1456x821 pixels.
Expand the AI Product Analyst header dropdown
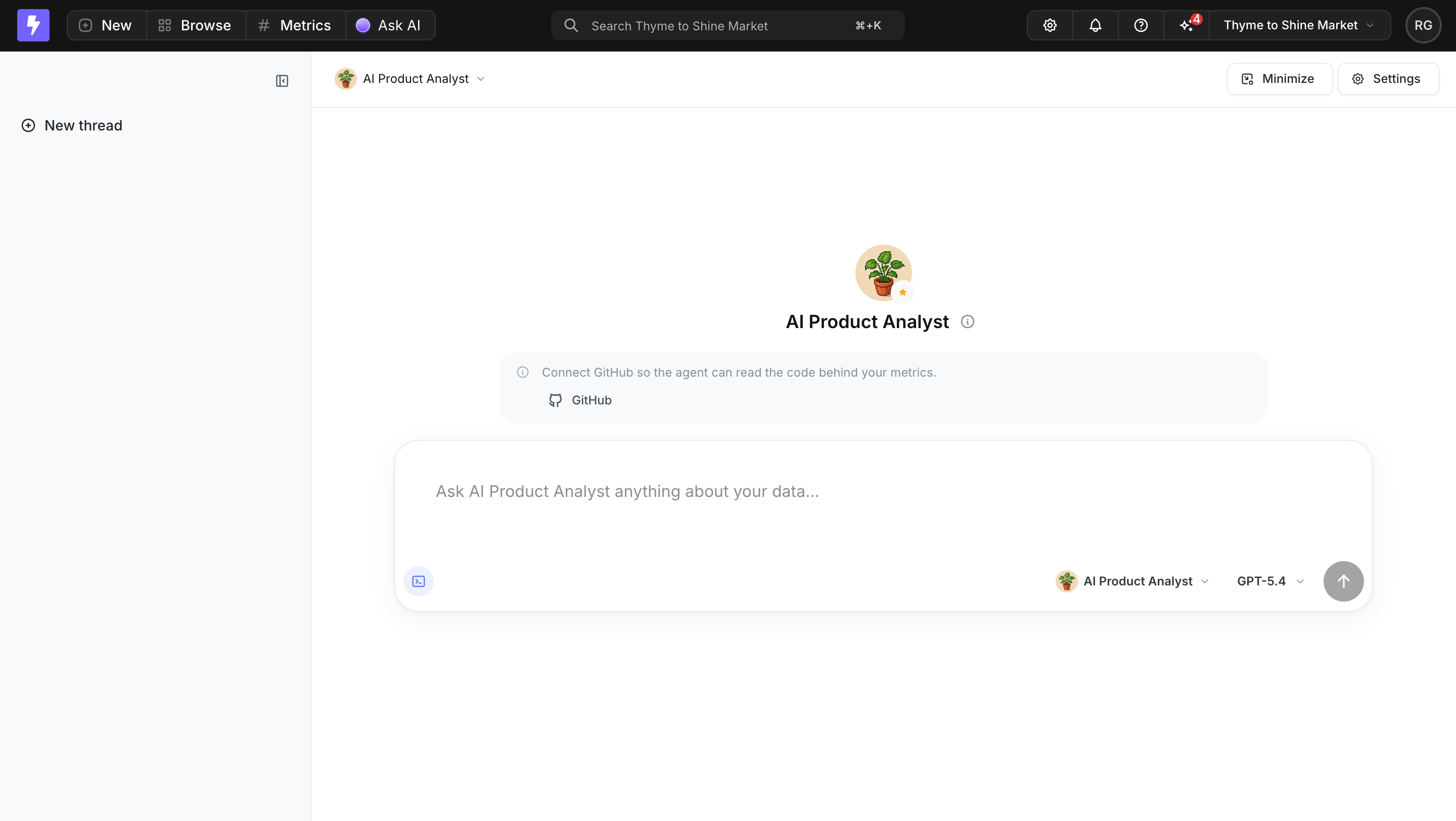(x=411, y=78)
